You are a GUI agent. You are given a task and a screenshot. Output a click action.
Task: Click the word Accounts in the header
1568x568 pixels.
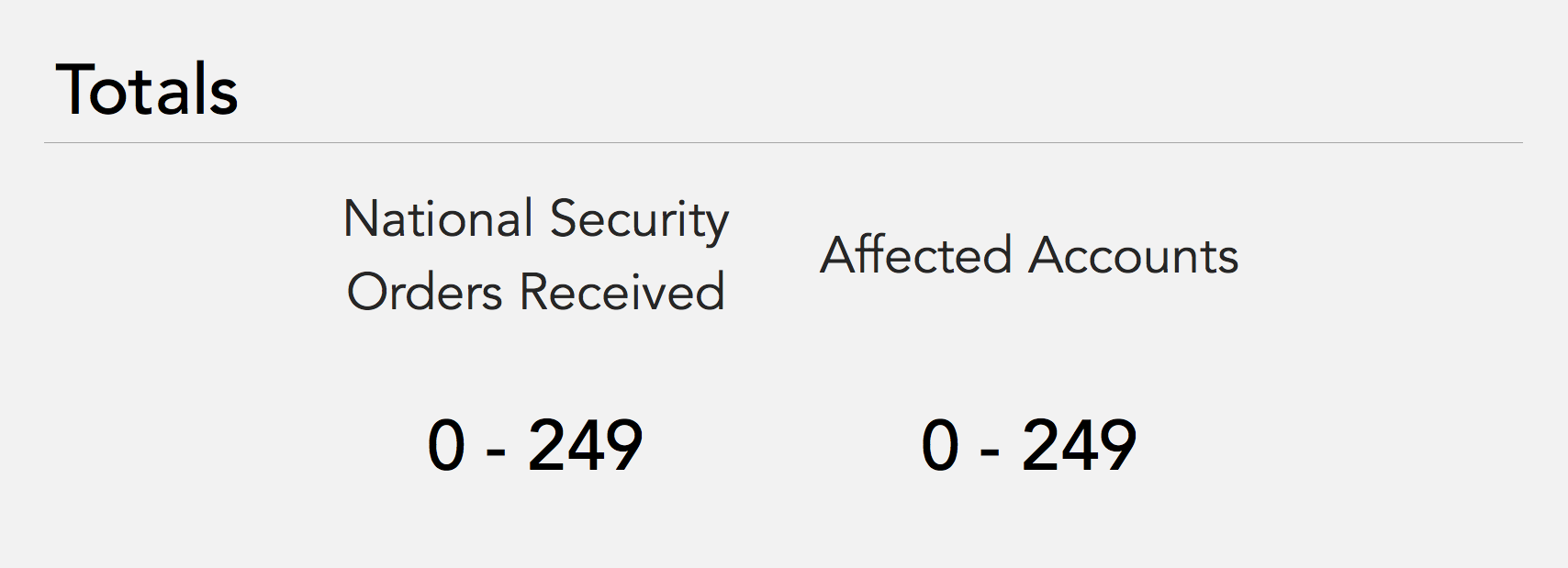pyautogui.click(x=1133, y=255)
